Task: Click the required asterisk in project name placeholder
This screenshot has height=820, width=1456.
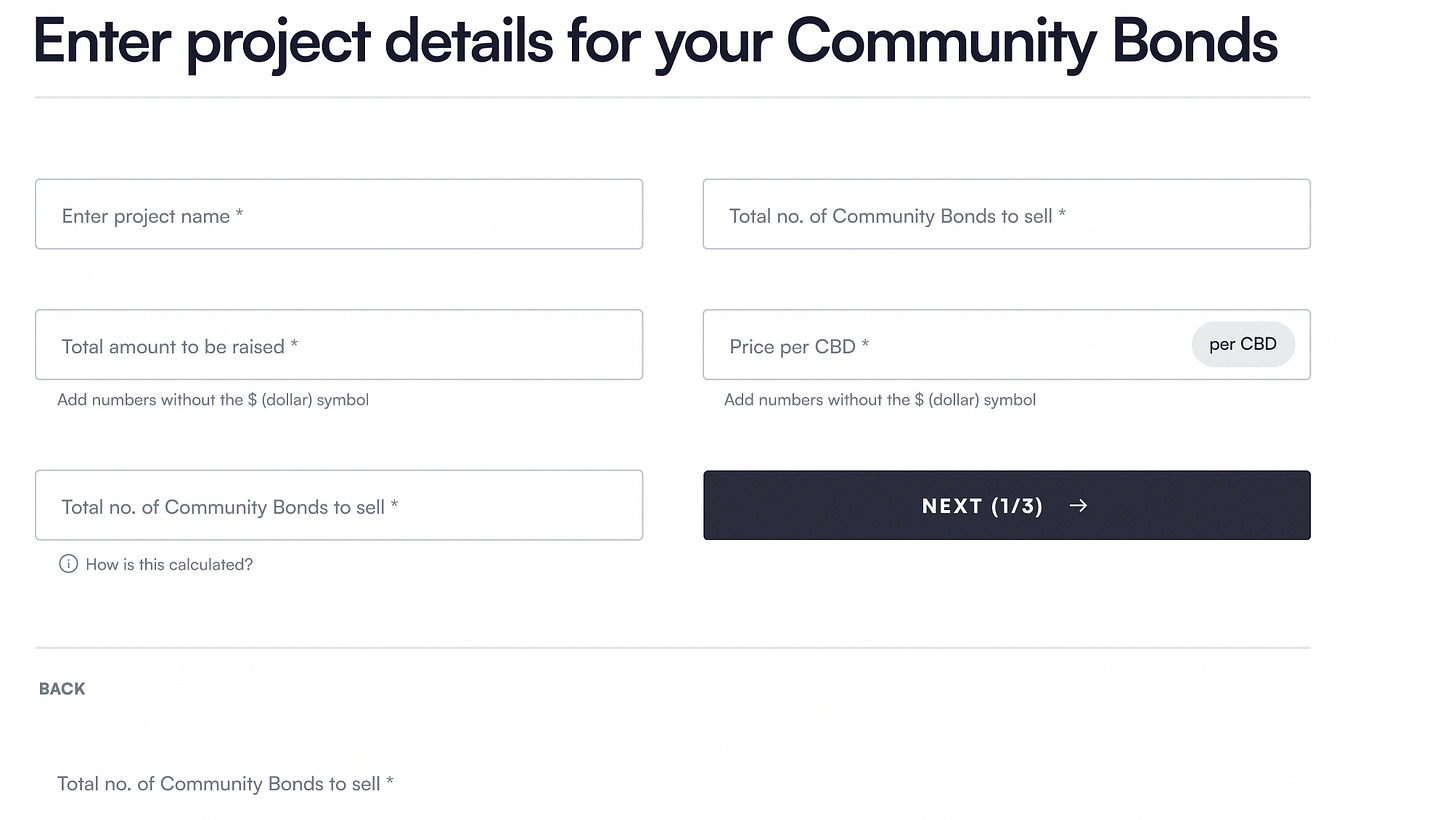Action: (240, 215)
